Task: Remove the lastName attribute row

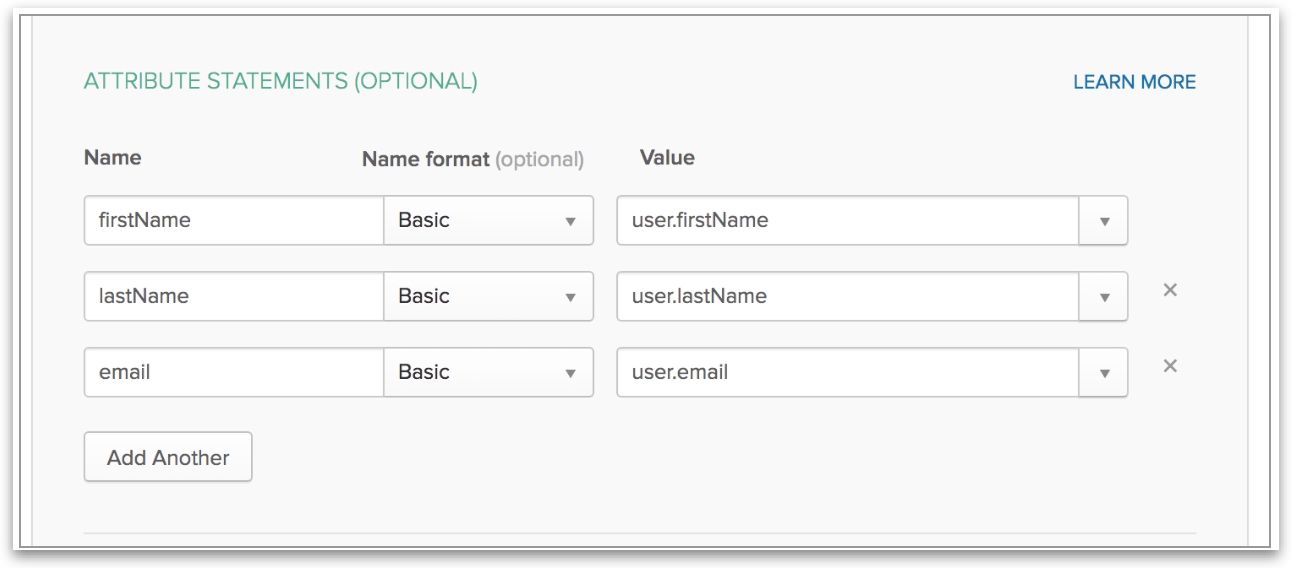Action: [x=1170, y=290]
